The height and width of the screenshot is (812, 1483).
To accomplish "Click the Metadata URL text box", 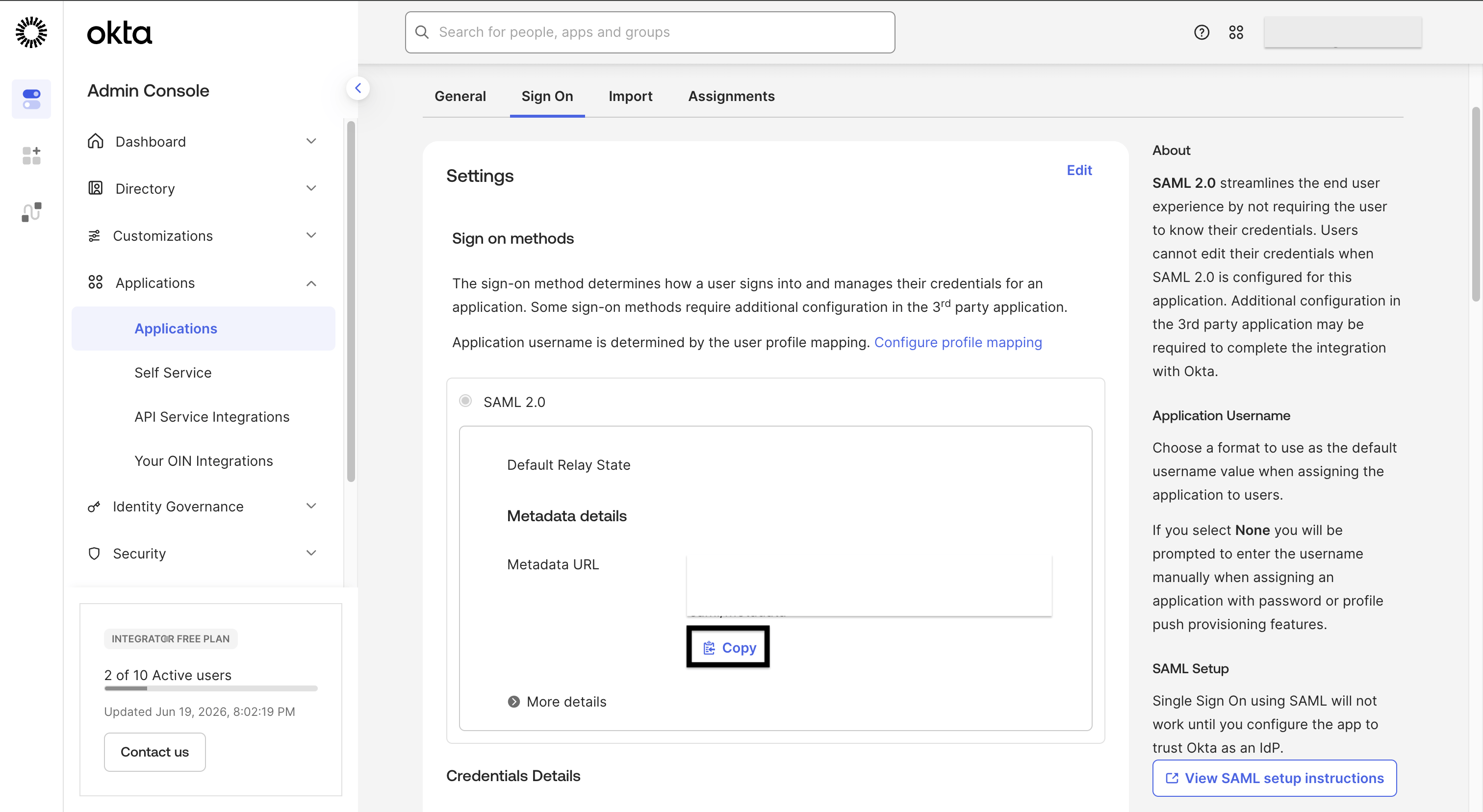I will [869, 585].
